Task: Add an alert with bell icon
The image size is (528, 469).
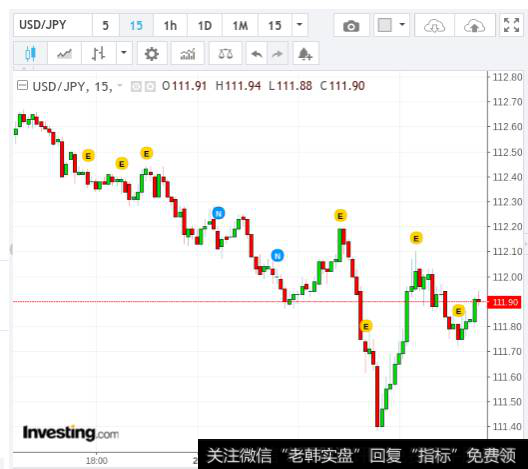Action: (x=305, y=54)
